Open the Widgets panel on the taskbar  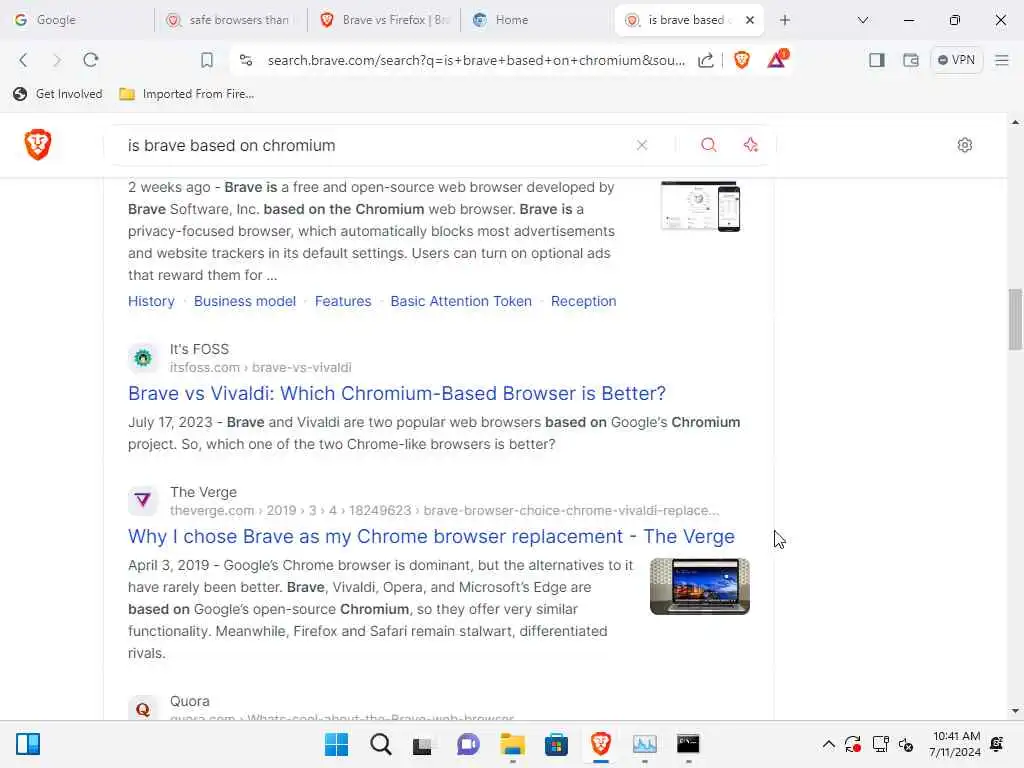point(27,744)
